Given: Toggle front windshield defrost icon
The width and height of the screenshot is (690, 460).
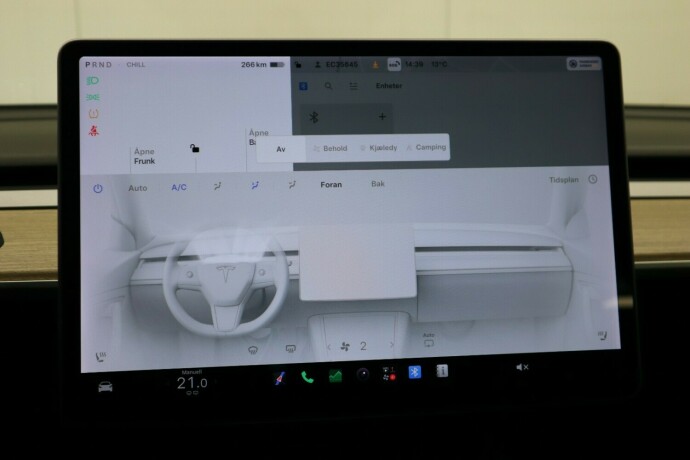Looking at the screenshot, I should click(x=253, y=350).
